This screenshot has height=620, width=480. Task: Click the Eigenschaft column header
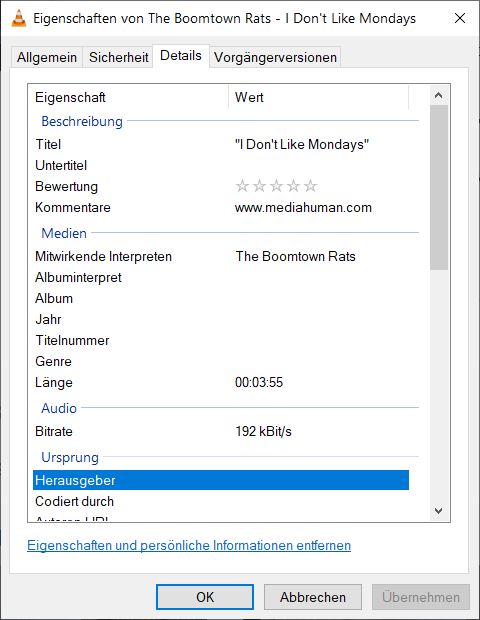point(128,97)
